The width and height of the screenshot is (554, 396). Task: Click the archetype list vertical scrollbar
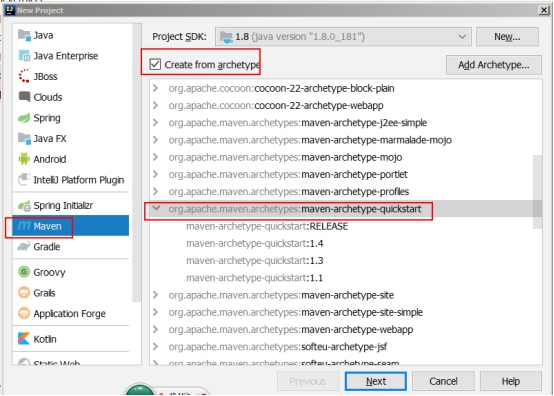click(537, 191)
